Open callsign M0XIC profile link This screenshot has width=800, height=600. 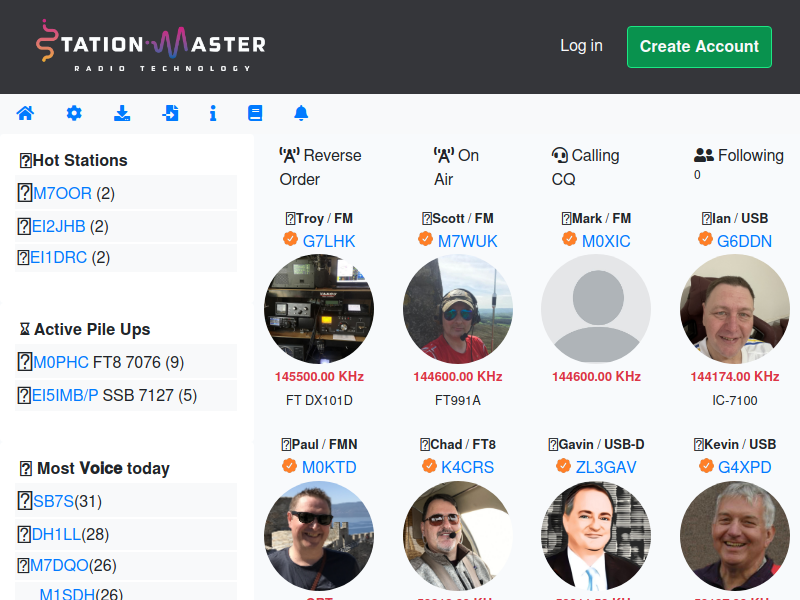606,241
